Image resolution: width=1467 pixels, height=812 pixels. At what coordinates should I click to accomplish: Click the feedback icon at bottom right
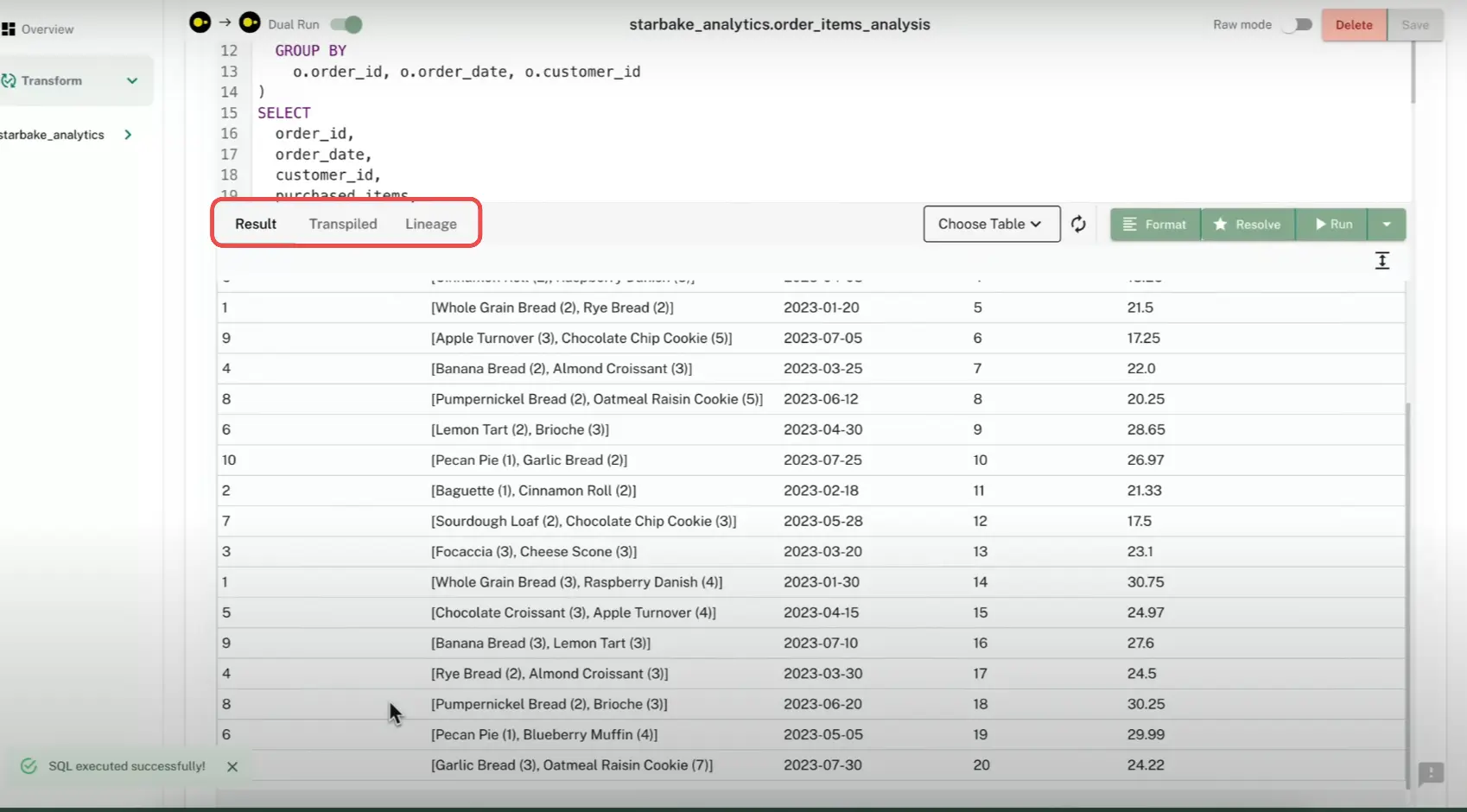click(x=1431, y=773)
